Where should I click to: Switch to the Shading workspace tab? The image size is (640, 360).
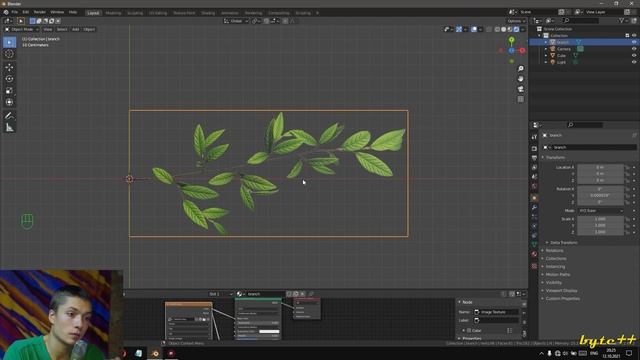[208, 13]
